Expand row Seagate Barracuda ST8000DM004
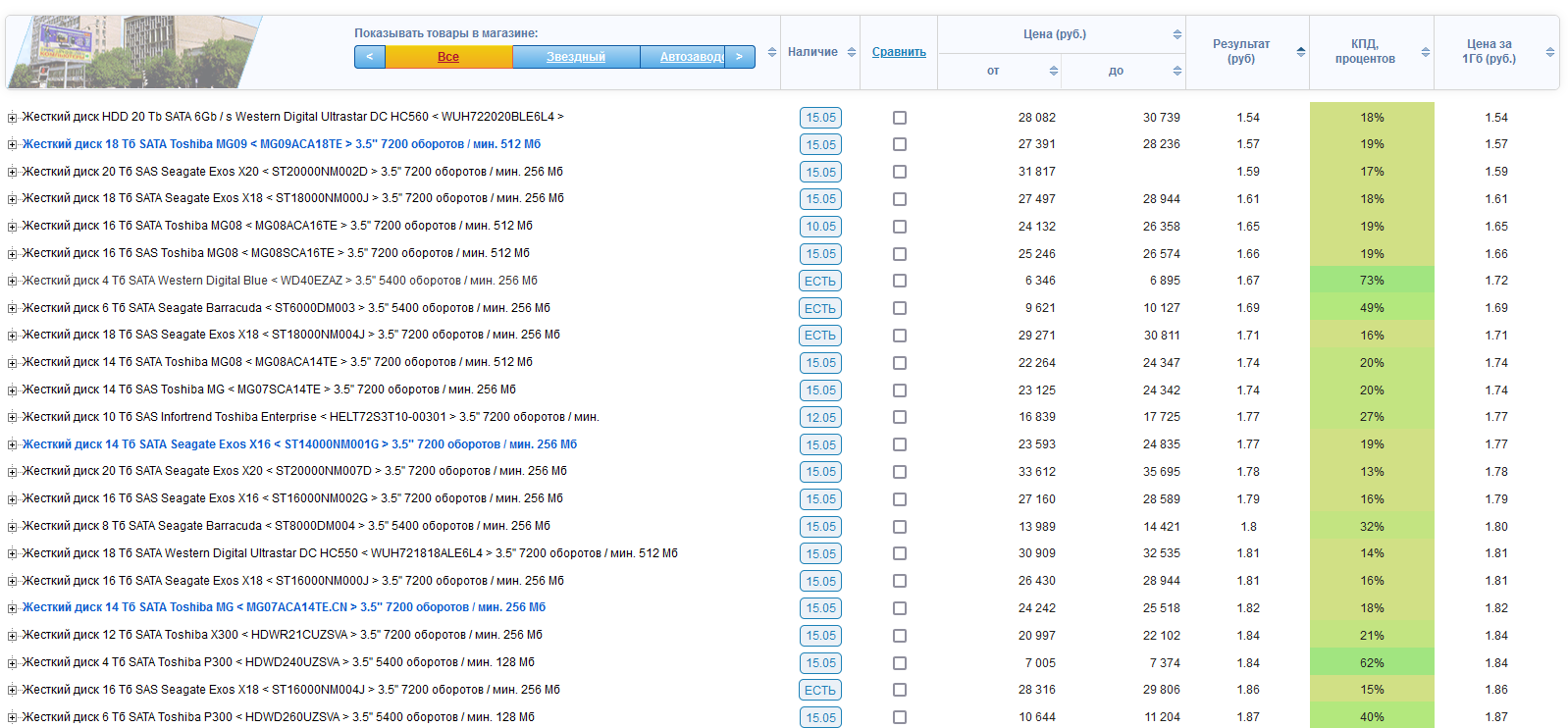This screenshot has width=1568, height=728. coord(13,527)
